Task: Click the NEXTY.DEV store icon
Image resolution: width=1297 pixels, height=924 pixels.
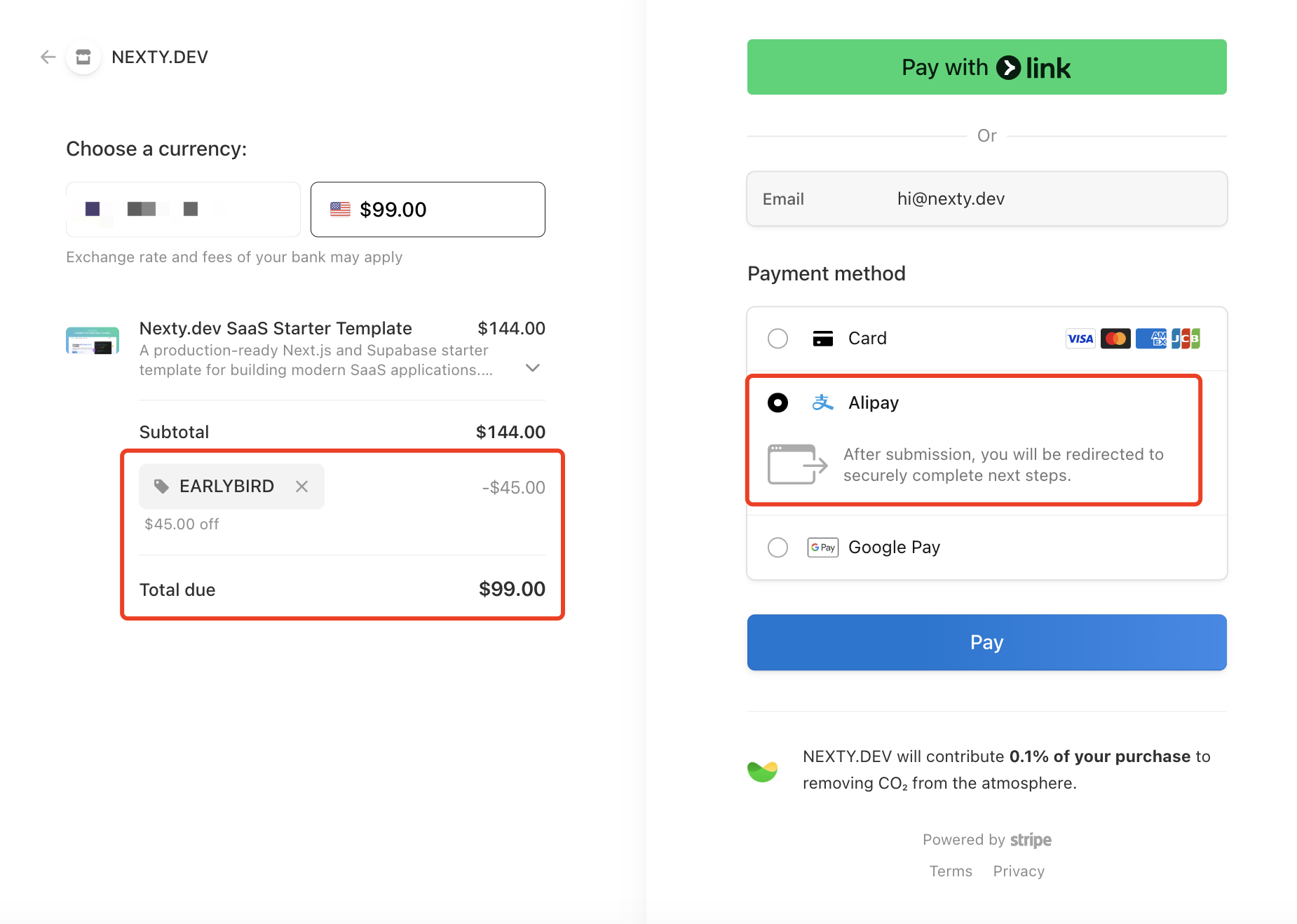Action: (83, 57)
